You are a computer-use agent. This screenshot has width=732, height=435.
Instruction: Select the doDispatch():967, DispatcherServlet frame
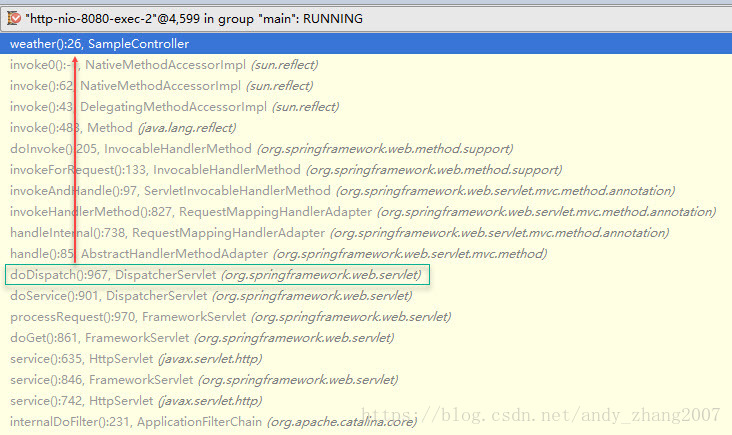(x=366, y=275)
